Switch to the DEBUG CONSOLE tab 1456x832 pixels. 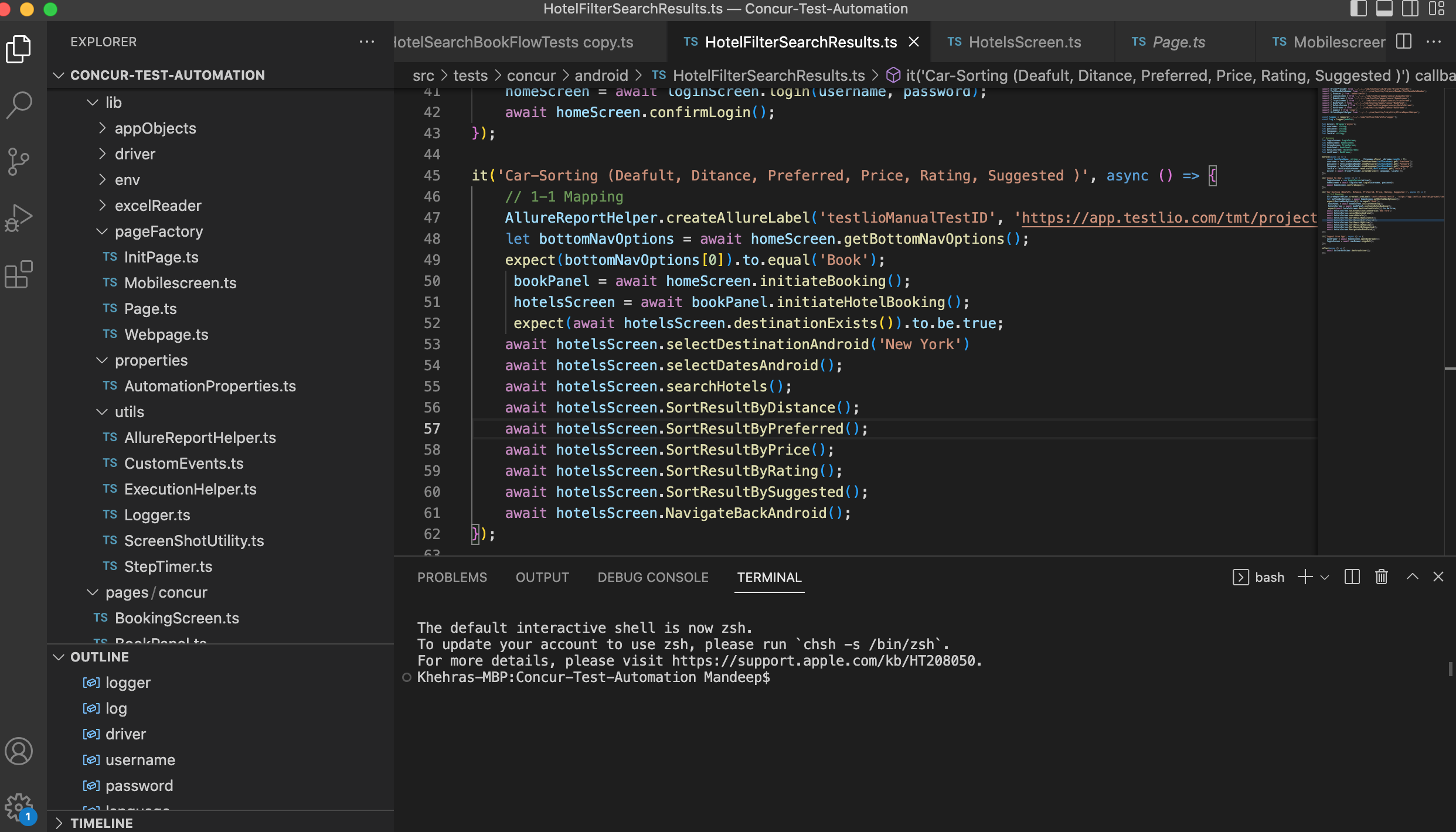tap(653, 577)
